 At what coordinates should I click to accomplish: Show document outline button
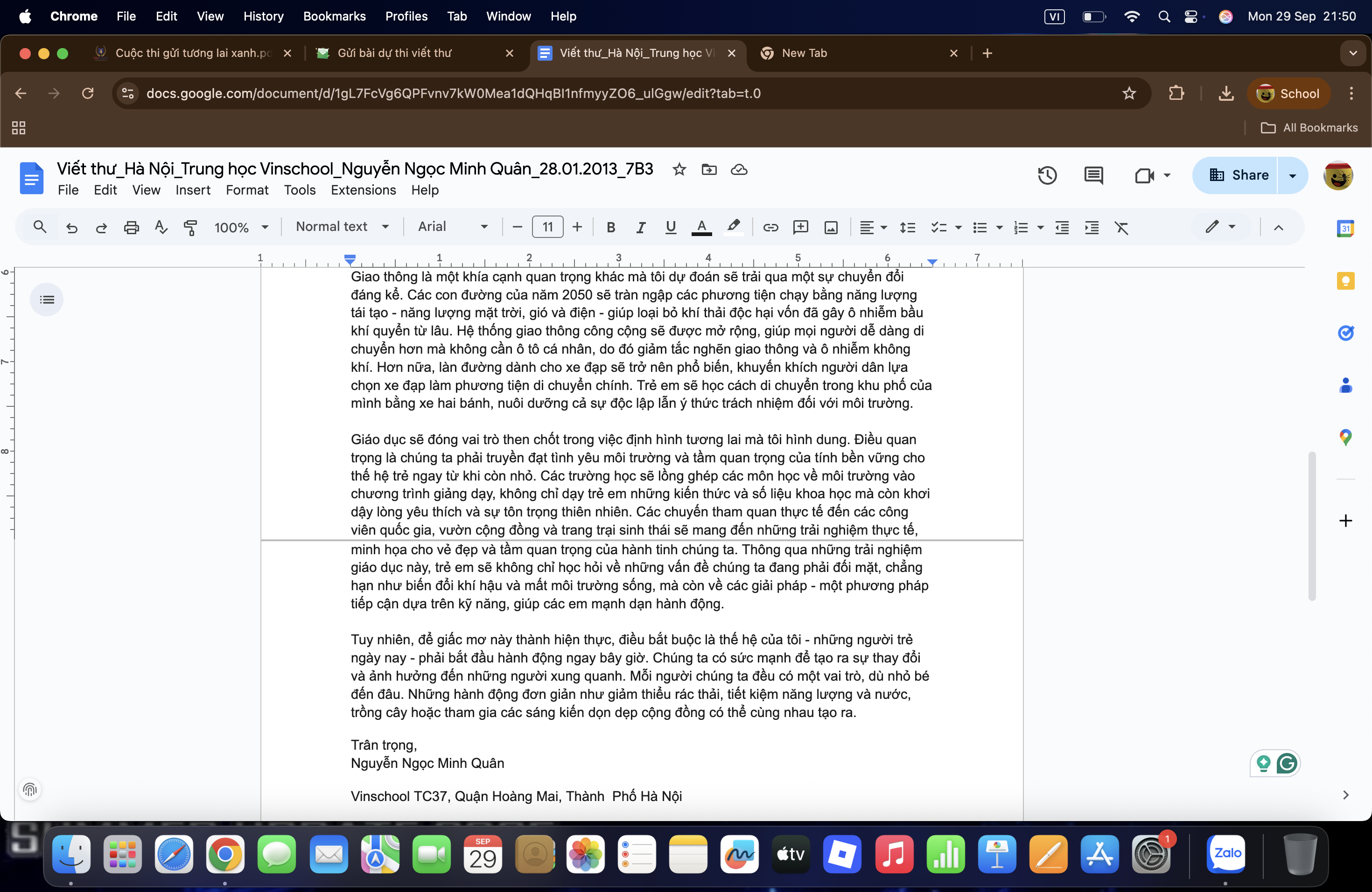coord(47,300)
